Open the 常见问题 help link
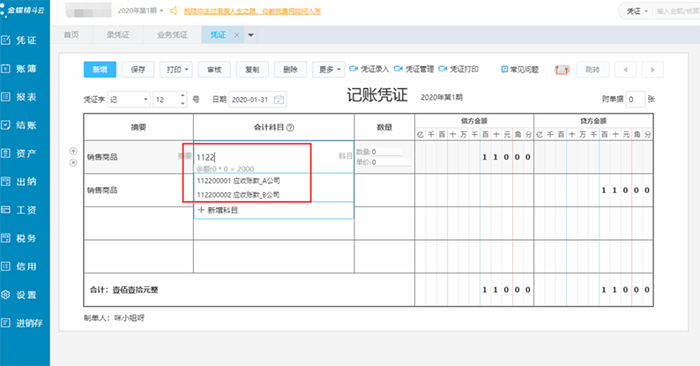The image size is (700, 366). 520,70
